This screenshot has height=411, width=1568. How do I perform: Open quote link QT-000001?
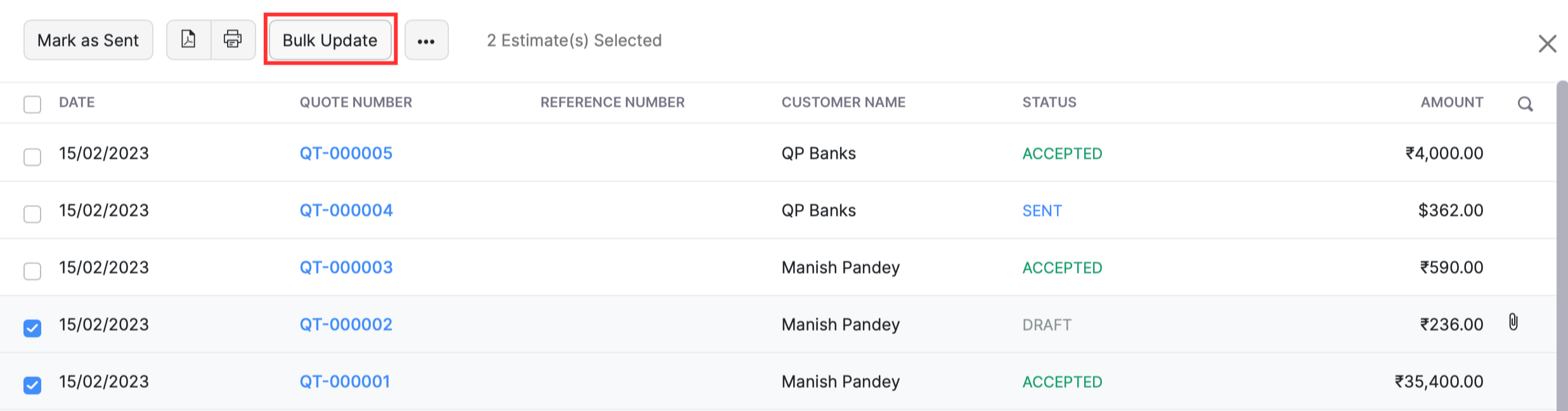(344, 382)
